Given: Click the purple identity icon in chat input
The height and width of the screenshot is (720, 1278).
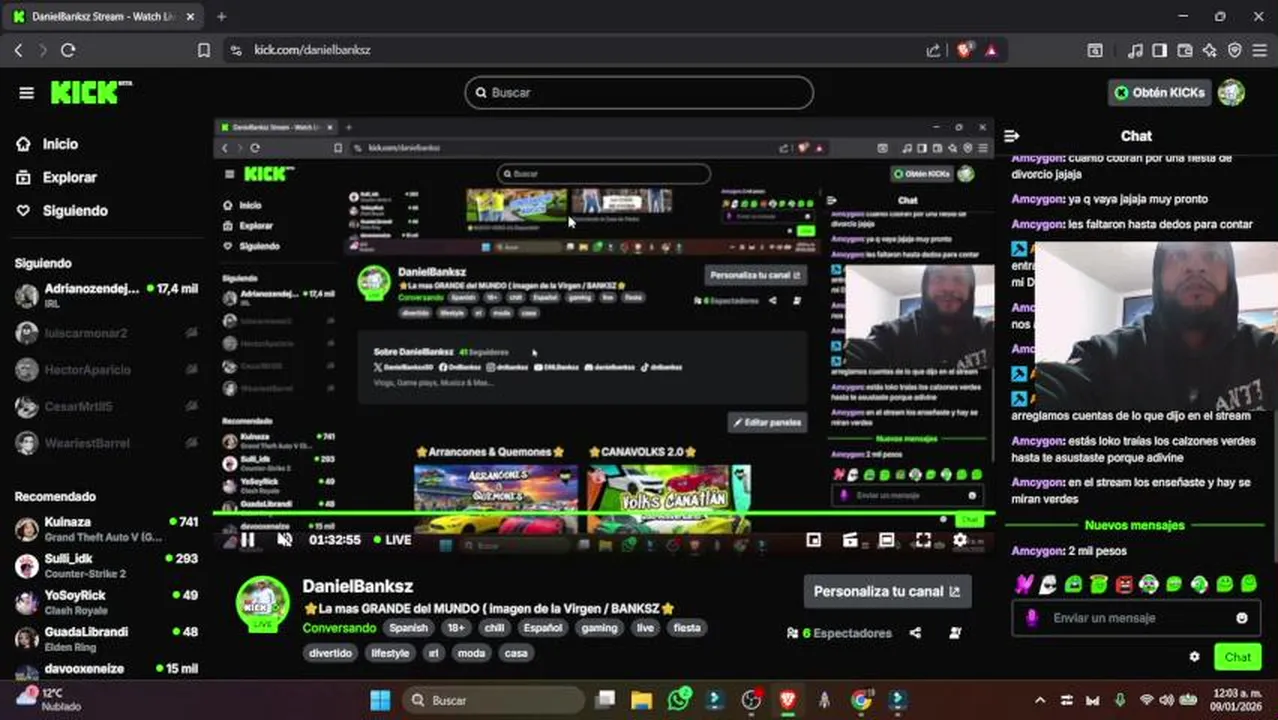Looking at the screenshot, I should coord(1032,618).
